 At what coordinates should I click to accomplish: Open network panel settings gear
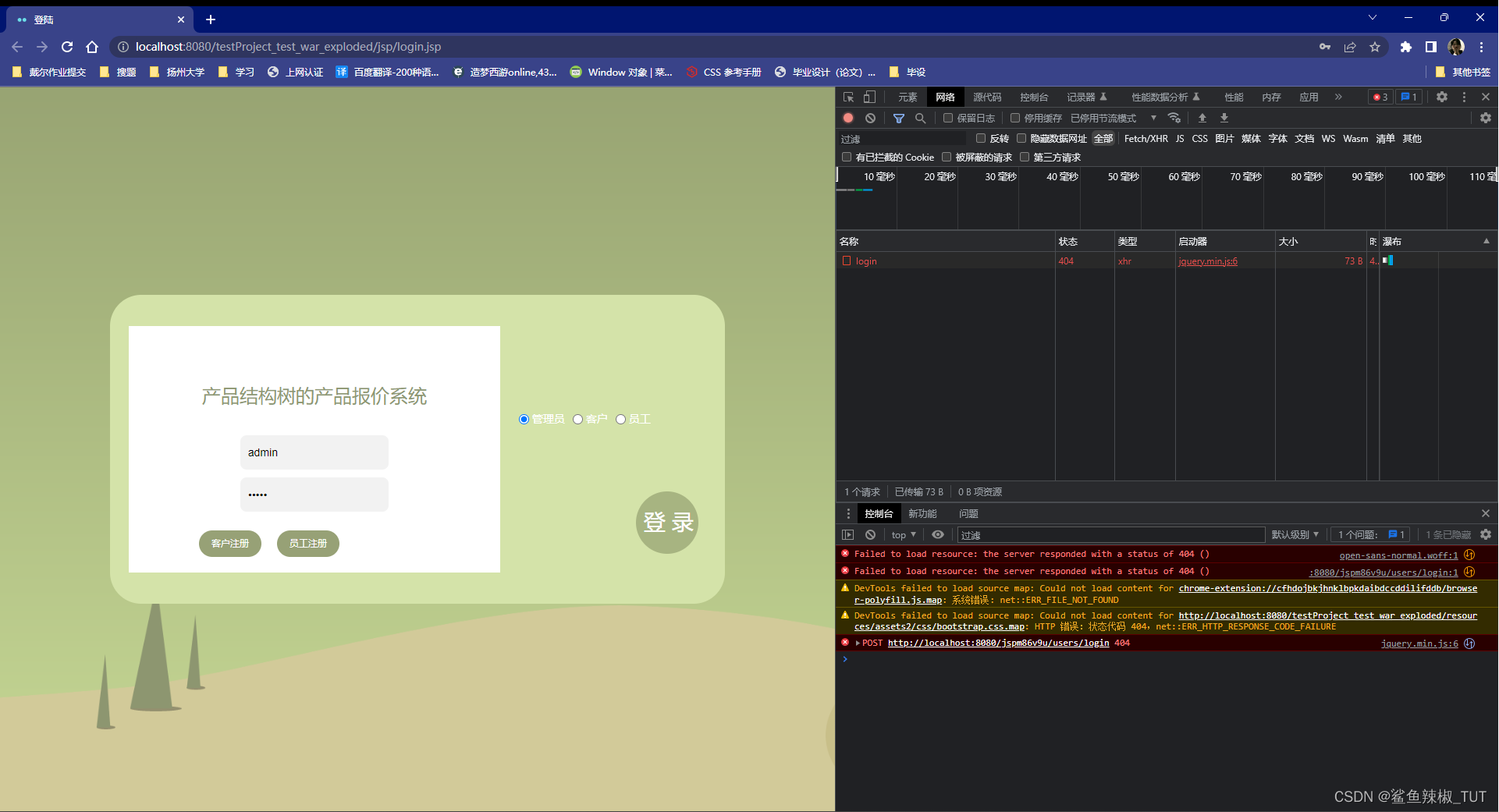tap(1486, 118)
